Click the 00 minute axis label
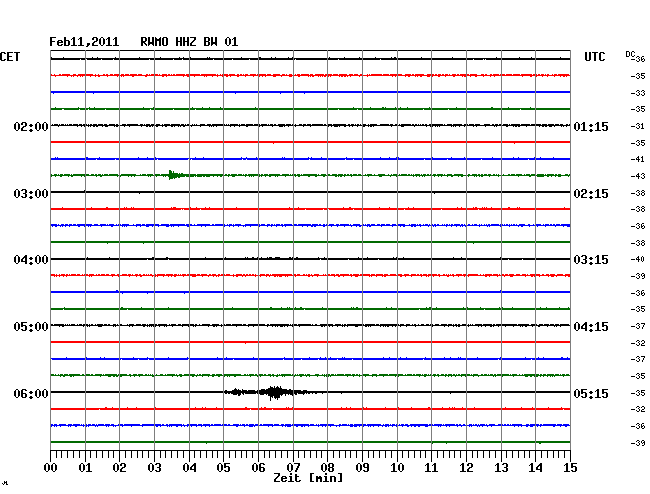 [x=51, y=468]
